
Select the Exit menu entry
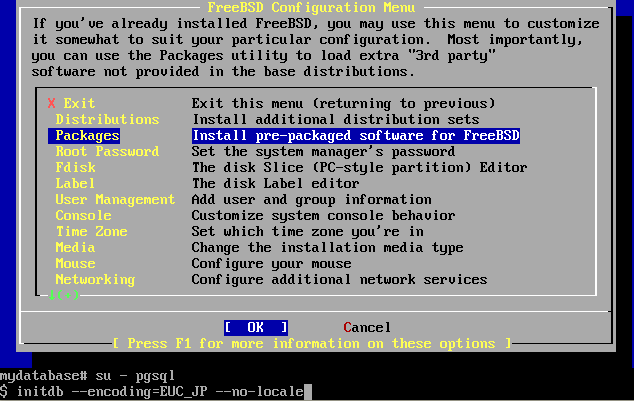(79, 103)
